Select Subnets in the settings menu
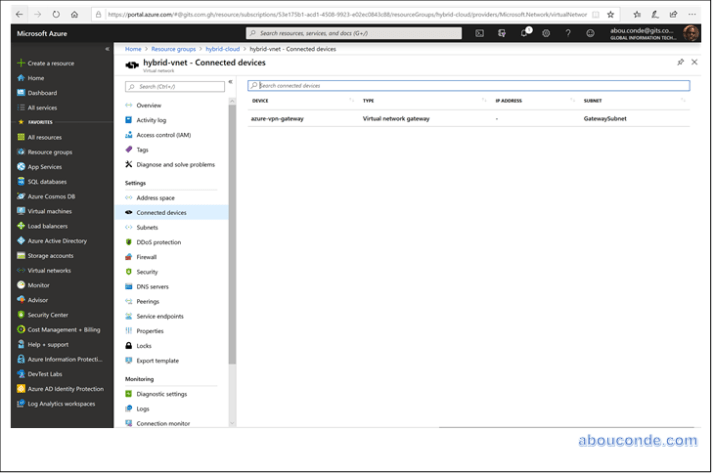Viewport: 714px width, 473px height. (147, 227)
